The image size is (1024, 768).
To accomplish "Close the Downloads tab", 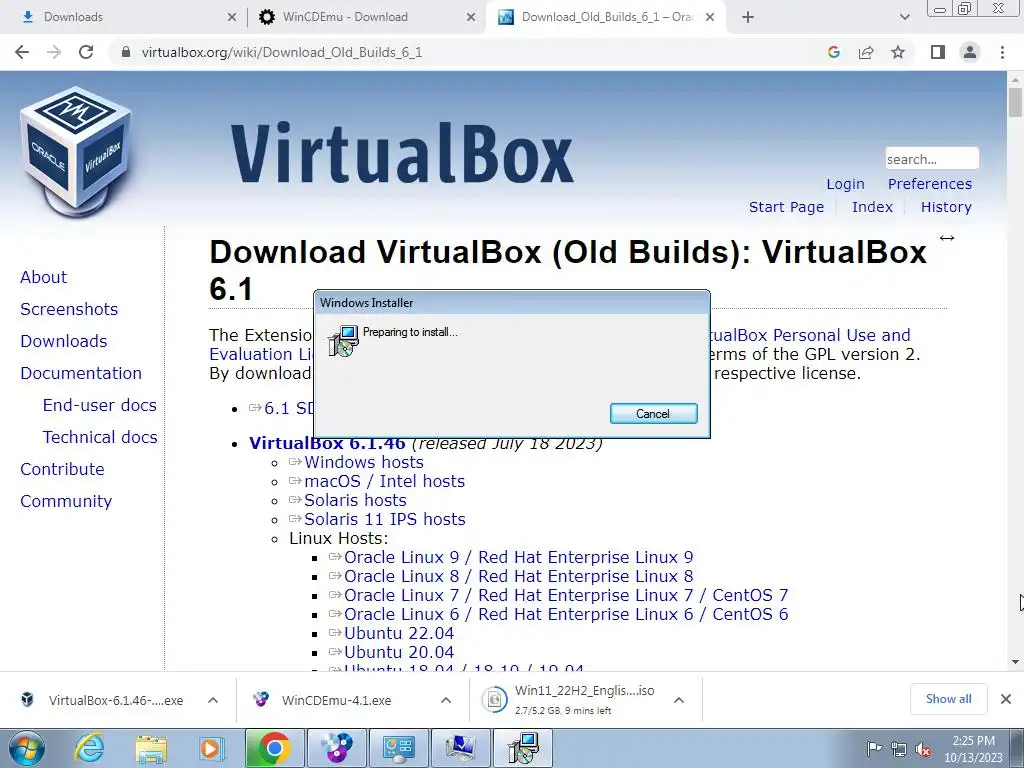I will click(231, 17).
